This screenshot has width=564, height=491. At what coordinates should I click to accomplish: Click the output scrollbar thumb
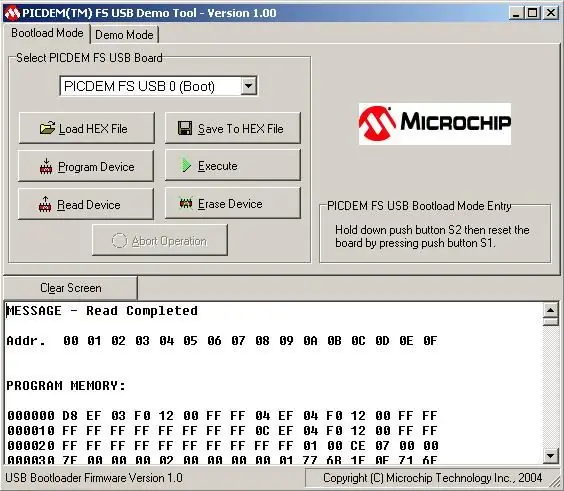[551, 321]
